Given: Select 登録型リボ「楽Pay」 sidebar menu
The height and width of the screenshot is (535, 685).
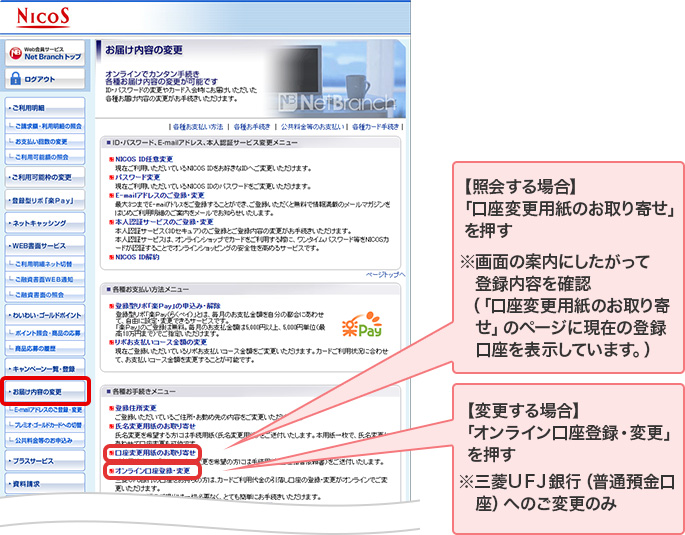Looking at the screenshot, I should click(x=45, y=200).
